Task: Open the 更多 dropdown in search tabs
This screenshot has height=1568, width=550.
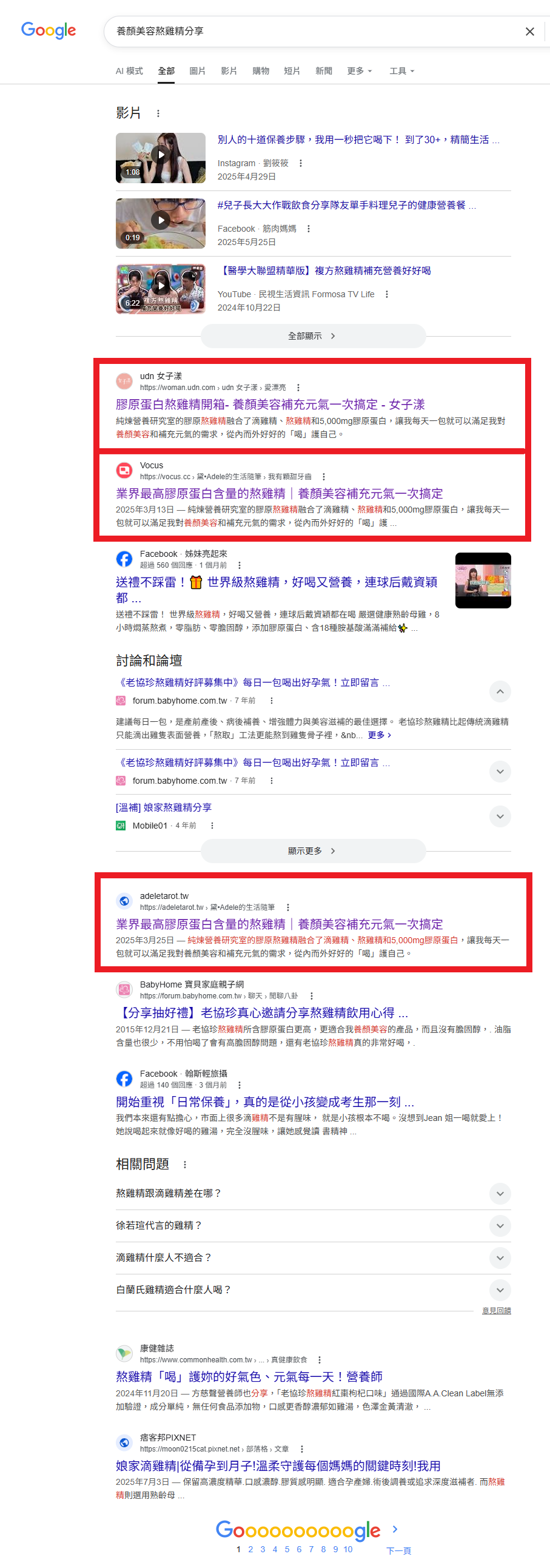Action: point(359,71)
